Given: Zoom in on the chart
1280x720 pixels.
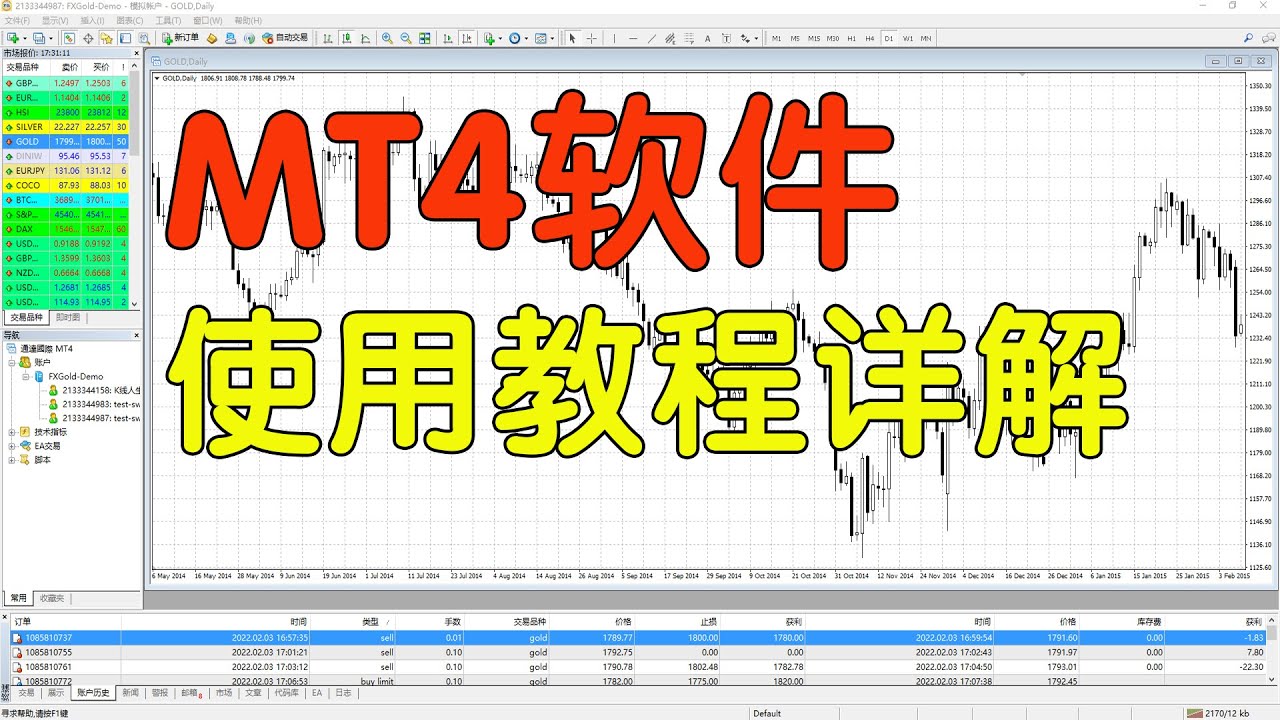Looking at the screenshot, I should click(x=386, y=38).
